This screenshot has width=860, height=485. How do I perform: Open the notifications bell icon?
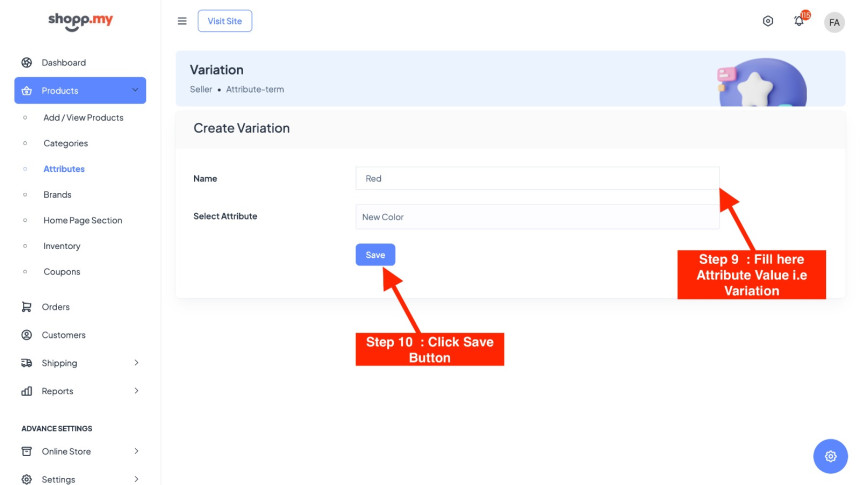pyautogui.click(x=799, y=21)
